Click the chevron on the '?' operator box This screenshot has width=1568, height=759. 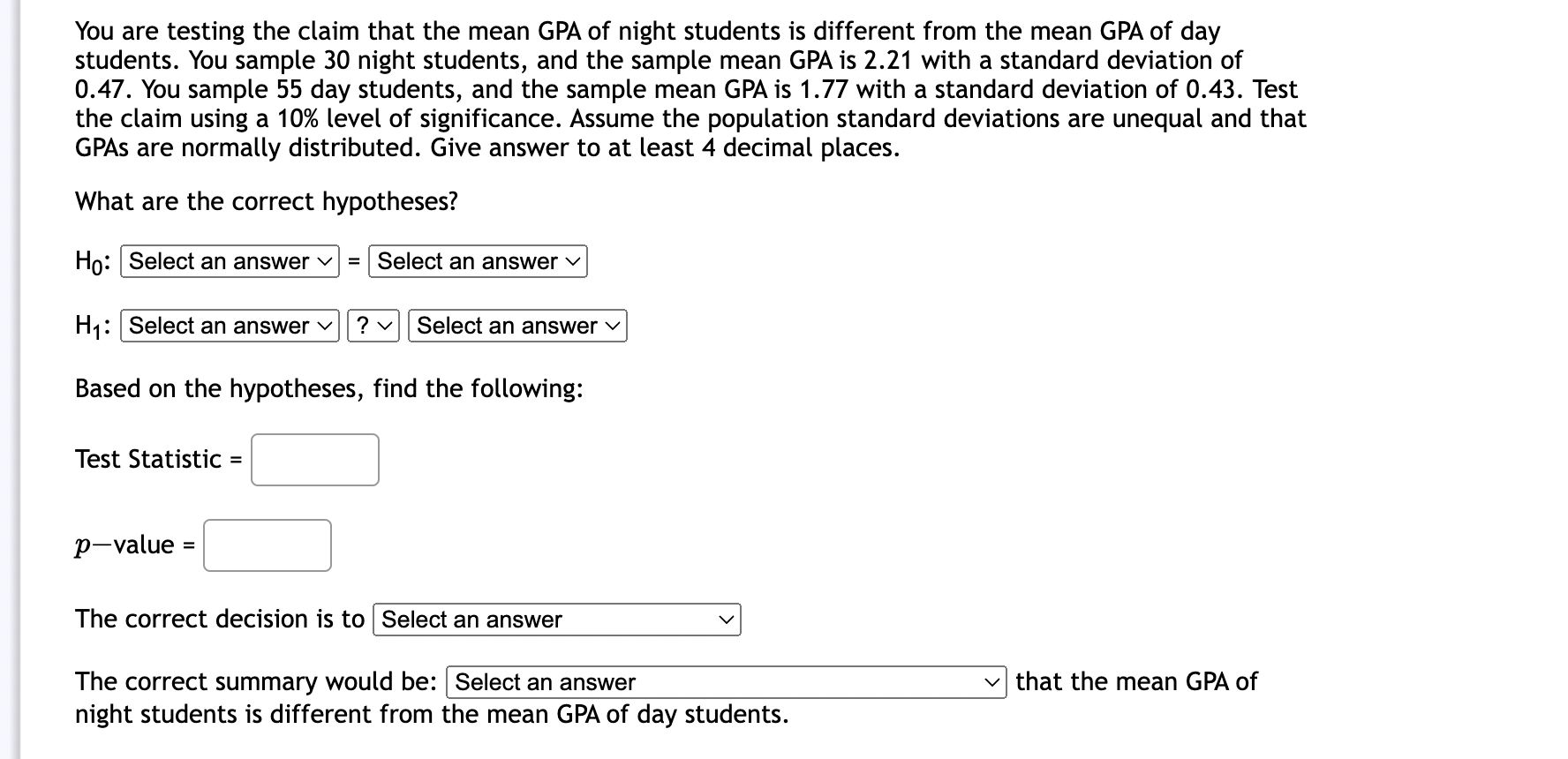pyautogui.click(x=386, y=326)
